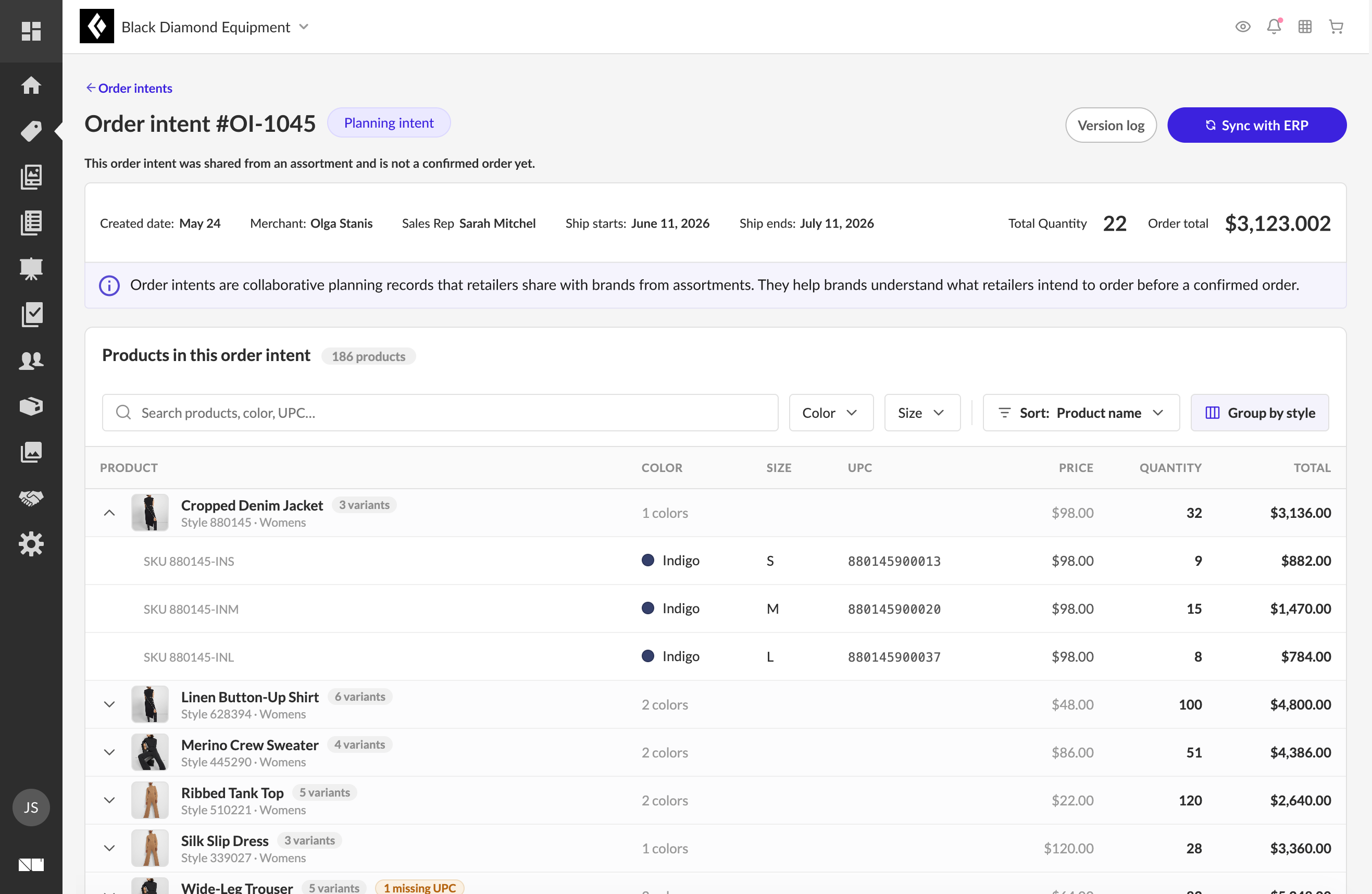Image resolution: width=1372 pixels, height=894 pixels.
Task: Open Merino Crew Sweater thumbnail
Action: pyautogui.click(x=150, y=752)
